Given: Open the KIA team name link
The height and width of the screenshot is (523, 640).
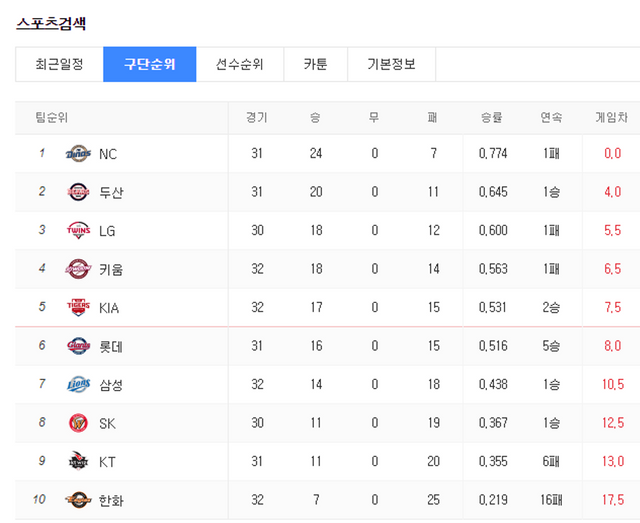Looking at the screenshot, I should click(109, 308).
